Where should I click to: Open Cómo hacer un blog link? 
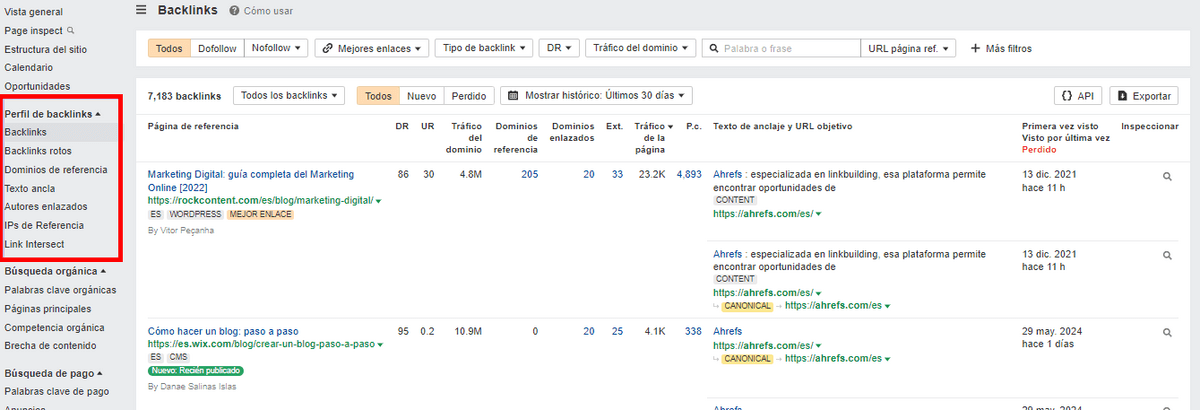coord(223,331)
